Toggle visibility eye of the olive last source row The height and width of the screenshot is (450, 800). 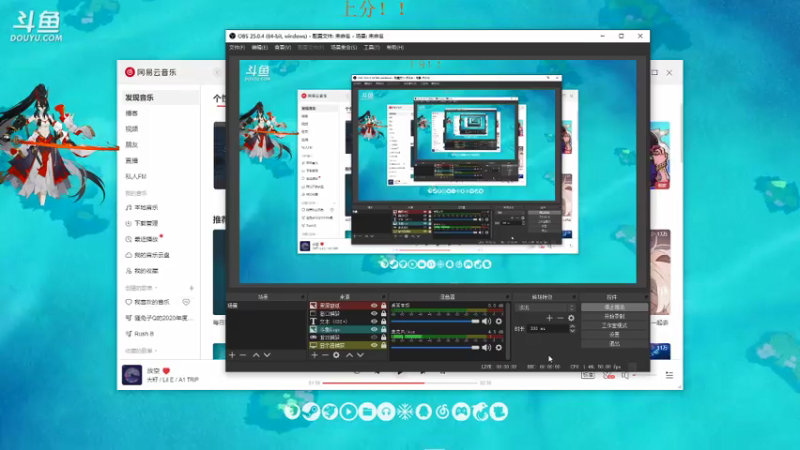coord(374,345)
